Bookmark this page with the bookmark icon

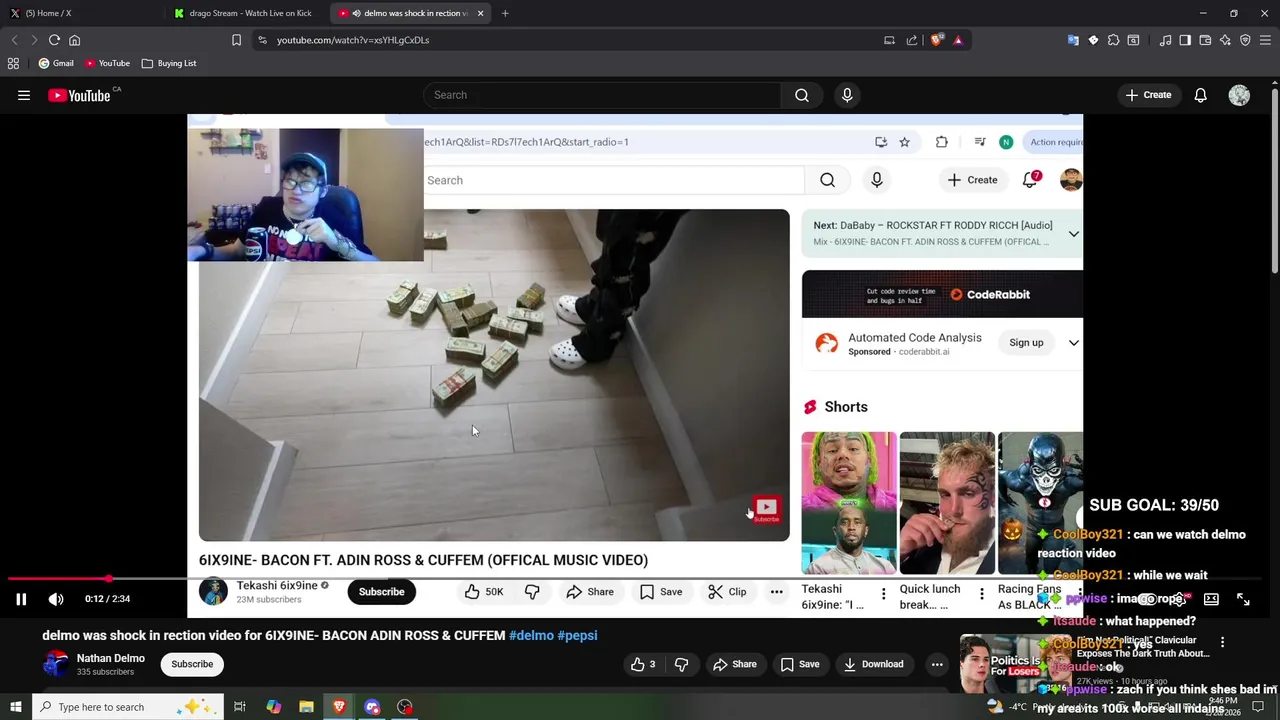(236, 40)
